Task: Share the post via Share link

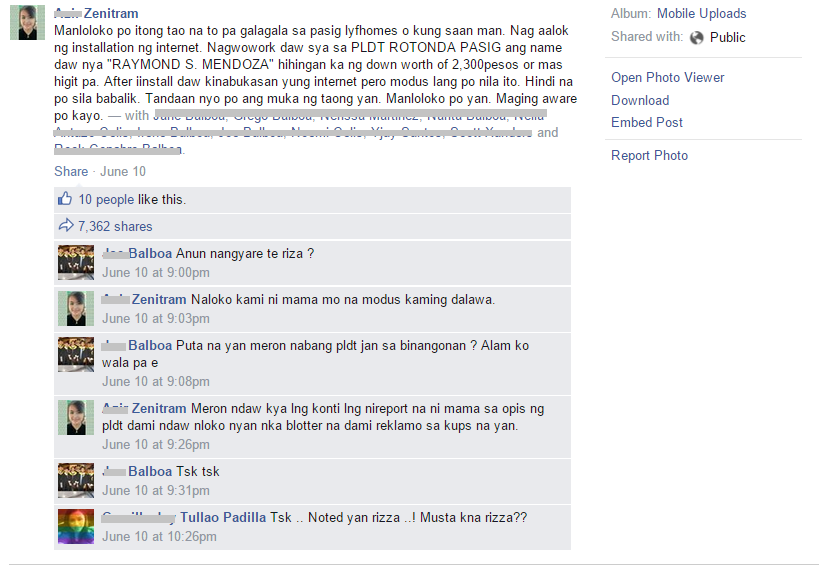Action: coord(71,171)
